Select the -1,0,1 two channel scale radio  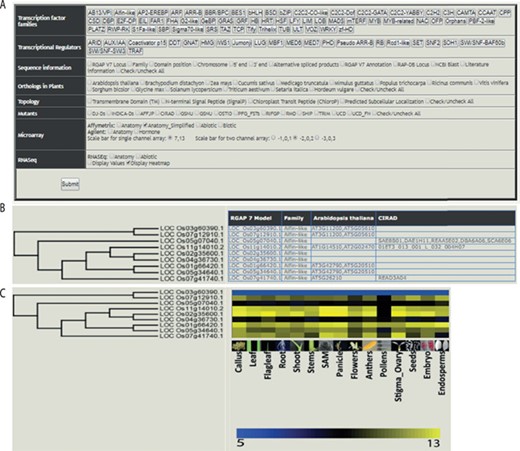click(x=274, y=138)
